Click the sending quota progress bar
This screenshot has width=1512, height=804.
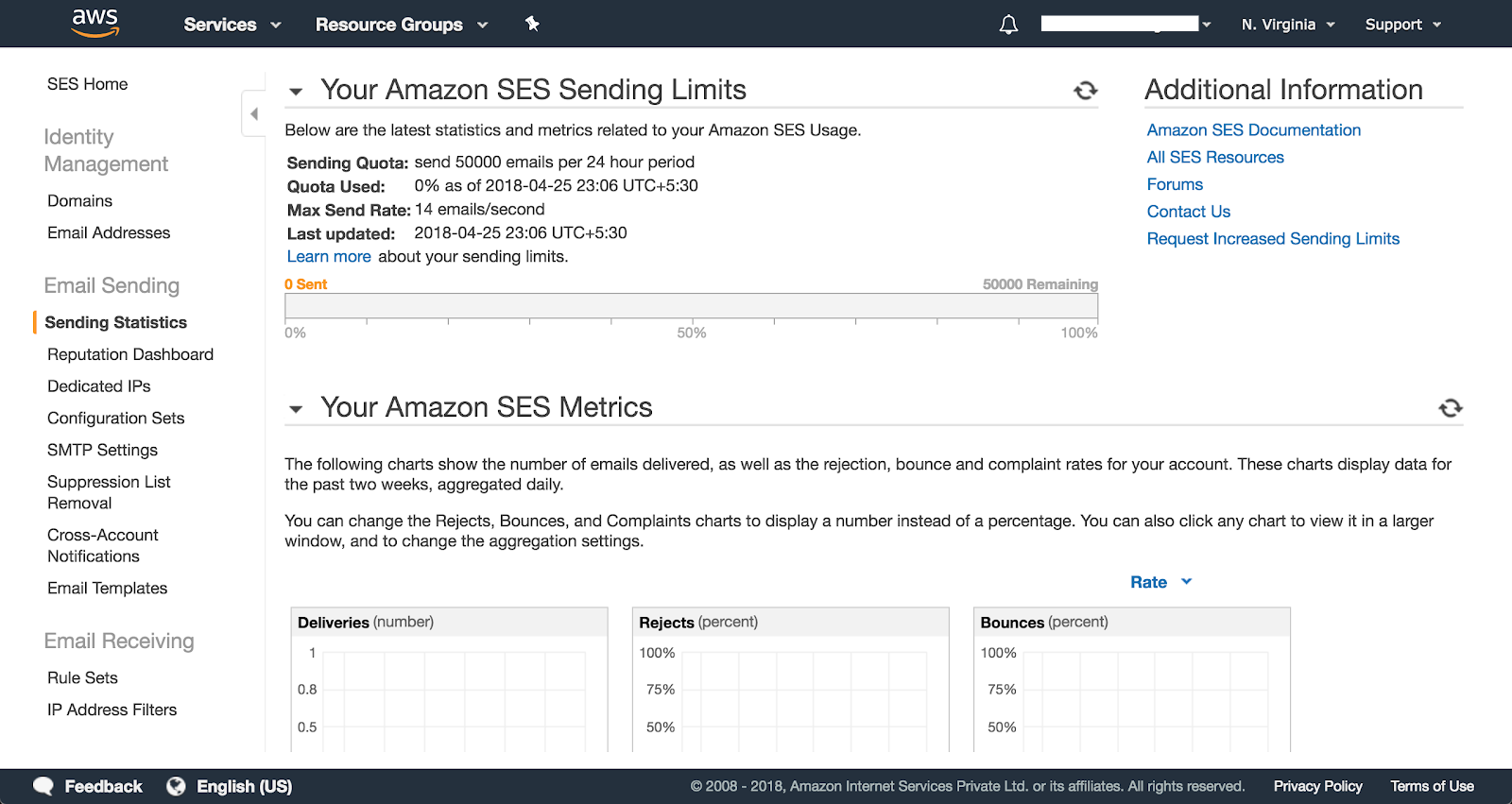click(x=691, y=306)
